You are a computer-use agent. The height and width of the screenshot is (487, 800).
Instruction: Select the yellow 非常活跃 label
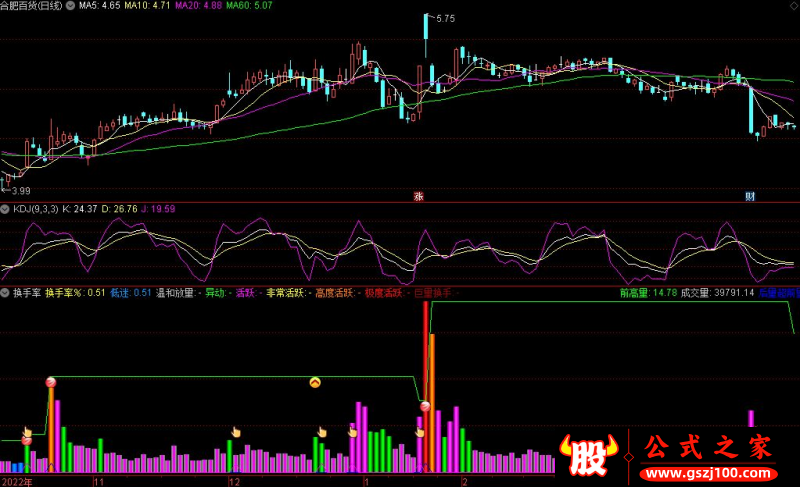[x=285, y=293]
